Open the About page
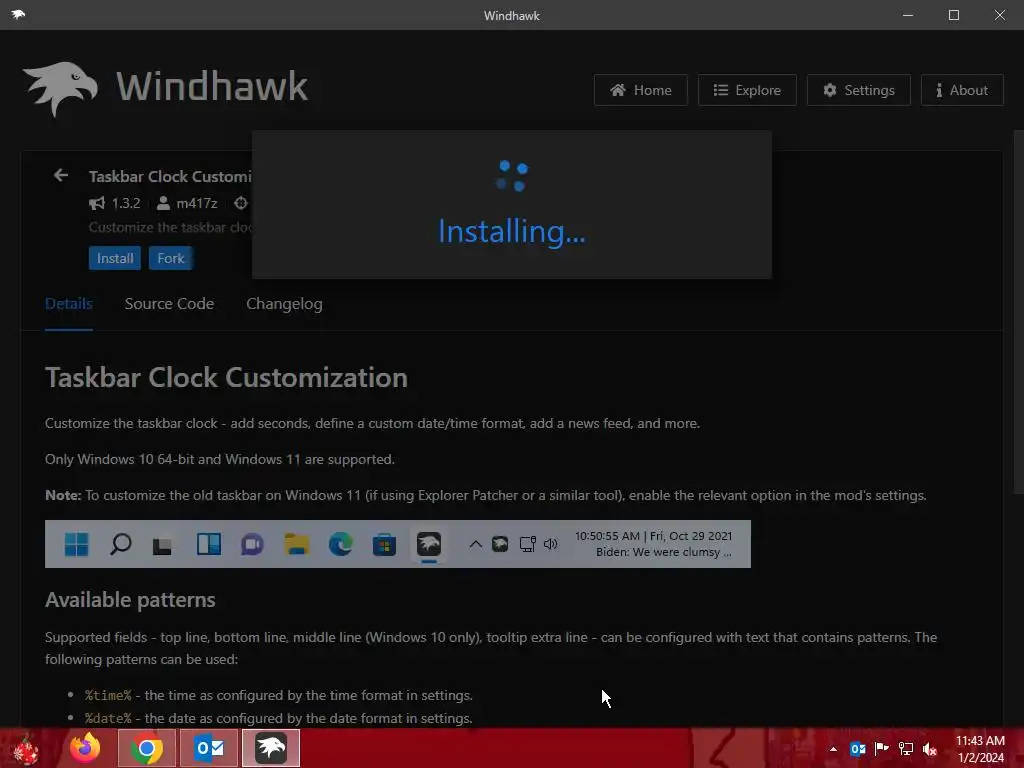 [x=962, y=90]
